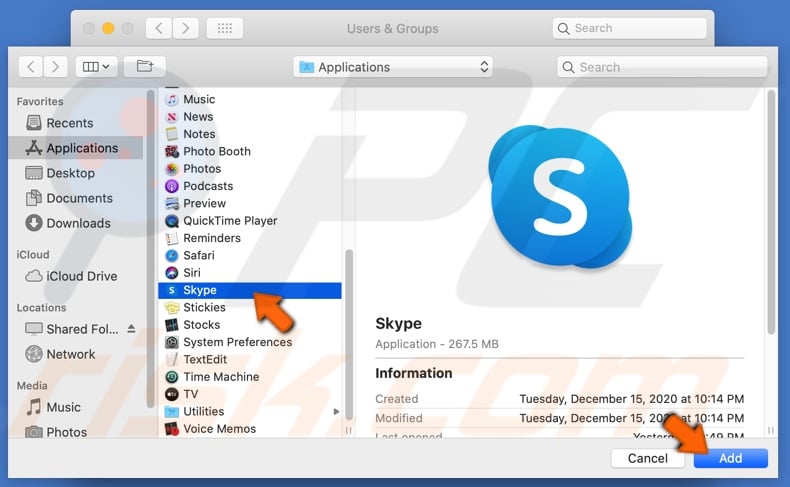The image size is (790, 487).
Task: Click the Safari compass icon
Action: (172, 255)
